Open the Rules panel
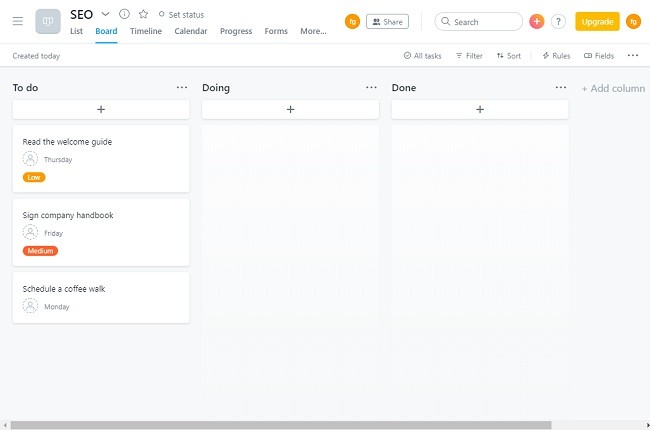The width and height of the screenshot is (650, 430). pyautogui.click(x=556, y=56)
